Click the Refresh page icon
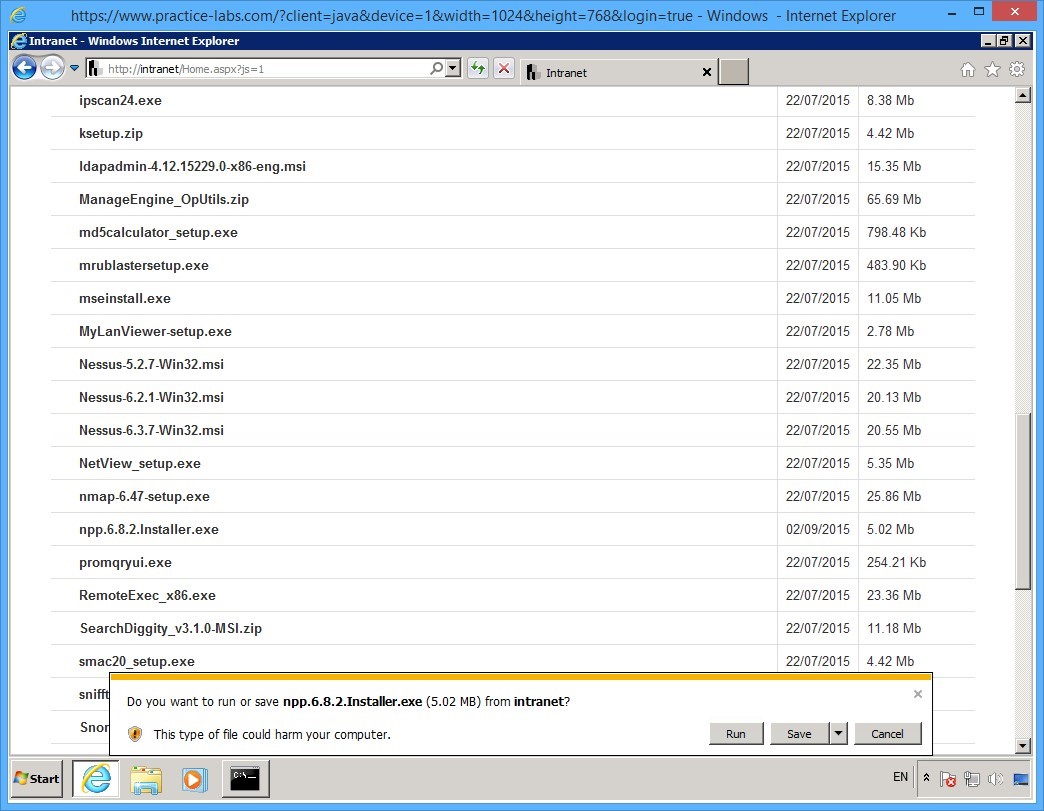The height and width of the screenshot is (811, 1044). point(478,69)
